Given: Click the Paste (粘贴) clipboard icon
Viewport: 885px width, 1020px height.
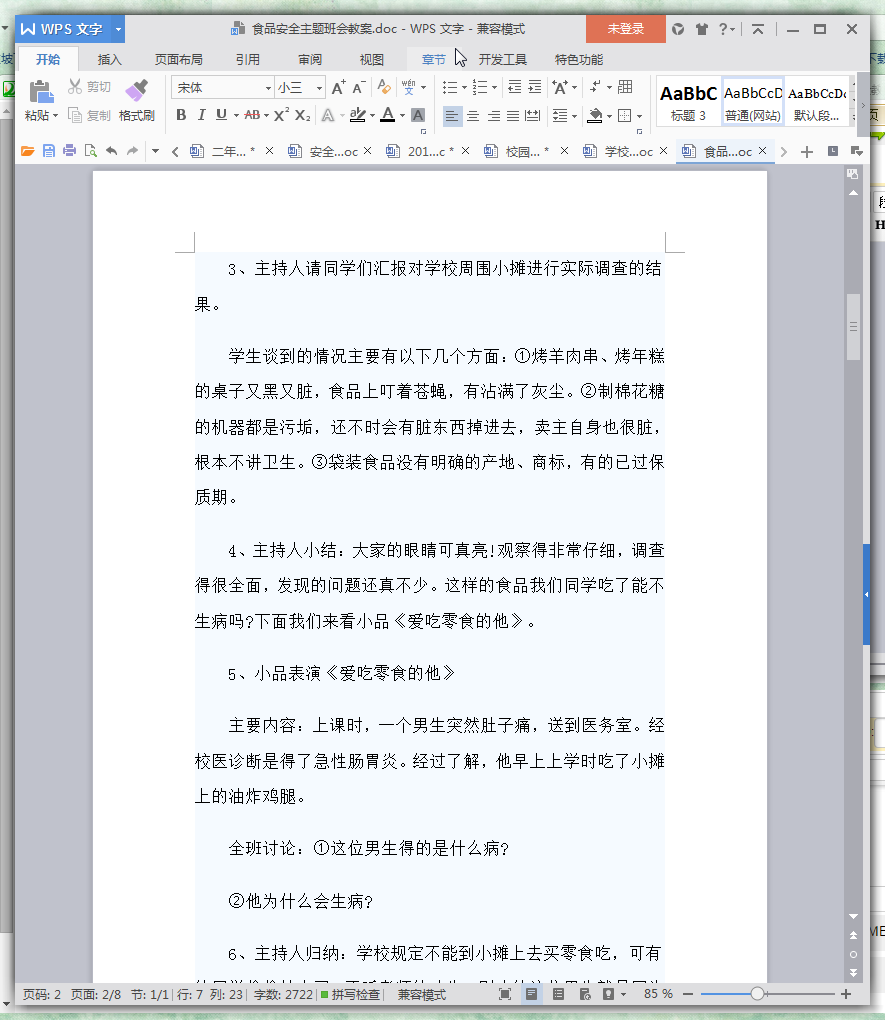Looking at the screenshot, I should [41, 93].
